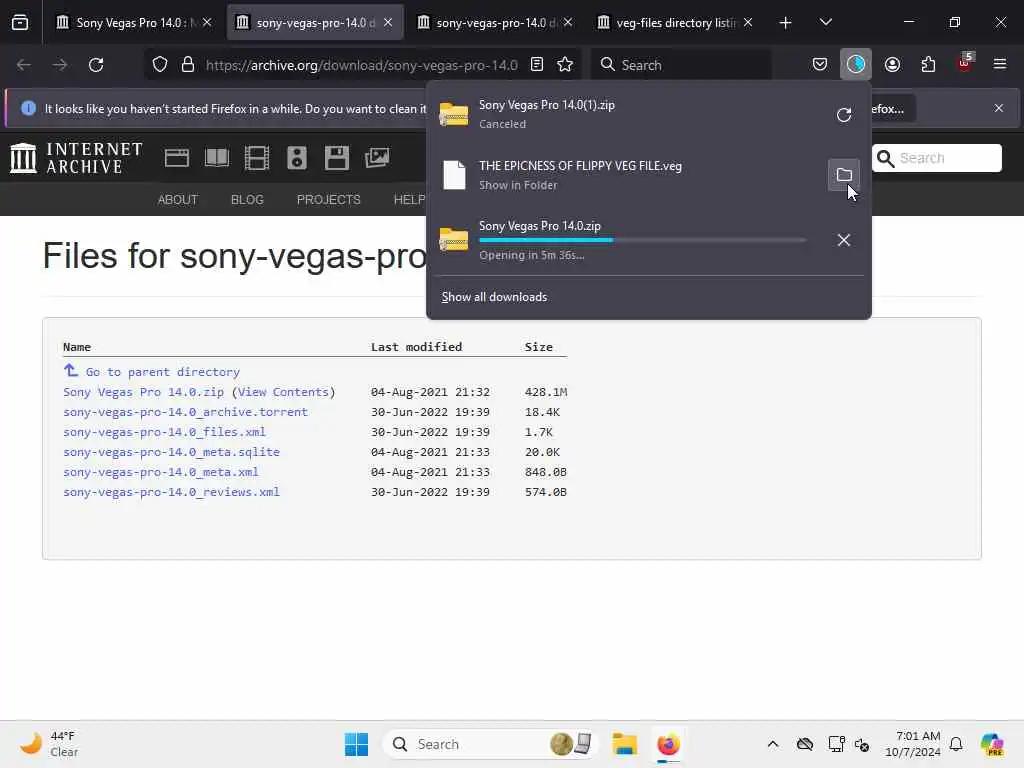Open Internet Archive audio speaker icon

pos(296,158)
